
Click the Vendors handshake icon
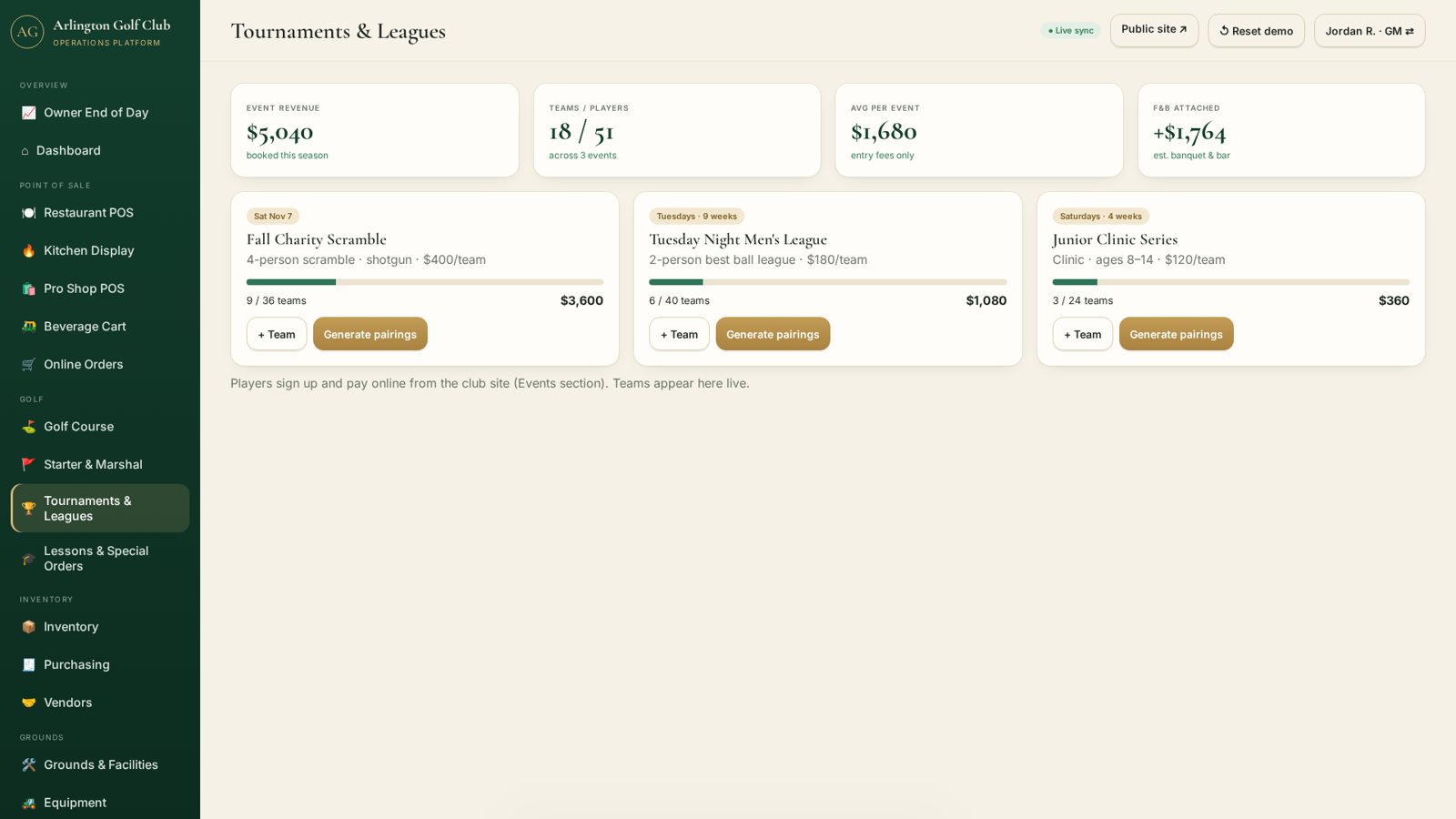(x=28, y=703)
